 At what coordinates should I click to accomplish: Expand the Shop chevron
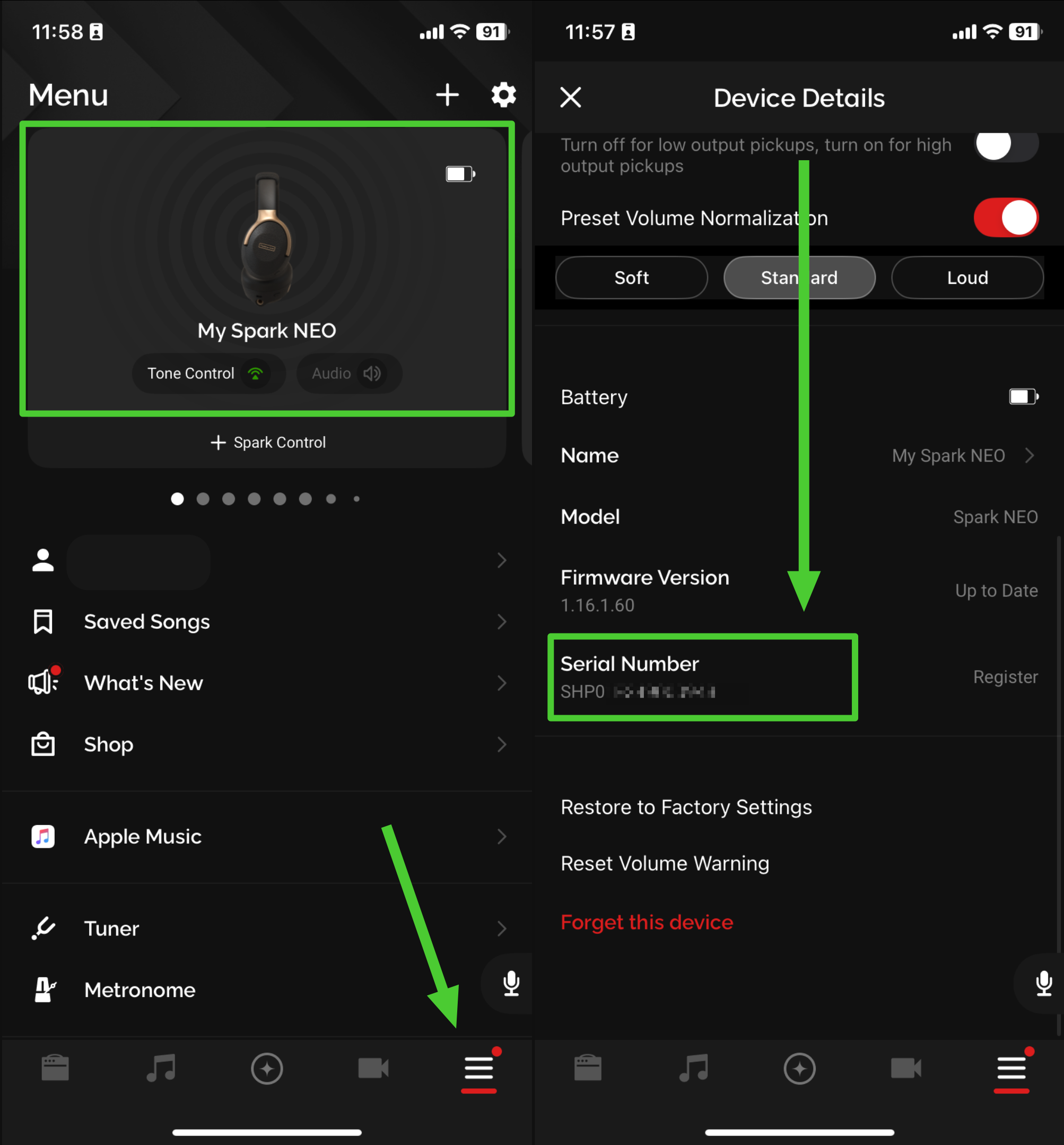[501, 744]
